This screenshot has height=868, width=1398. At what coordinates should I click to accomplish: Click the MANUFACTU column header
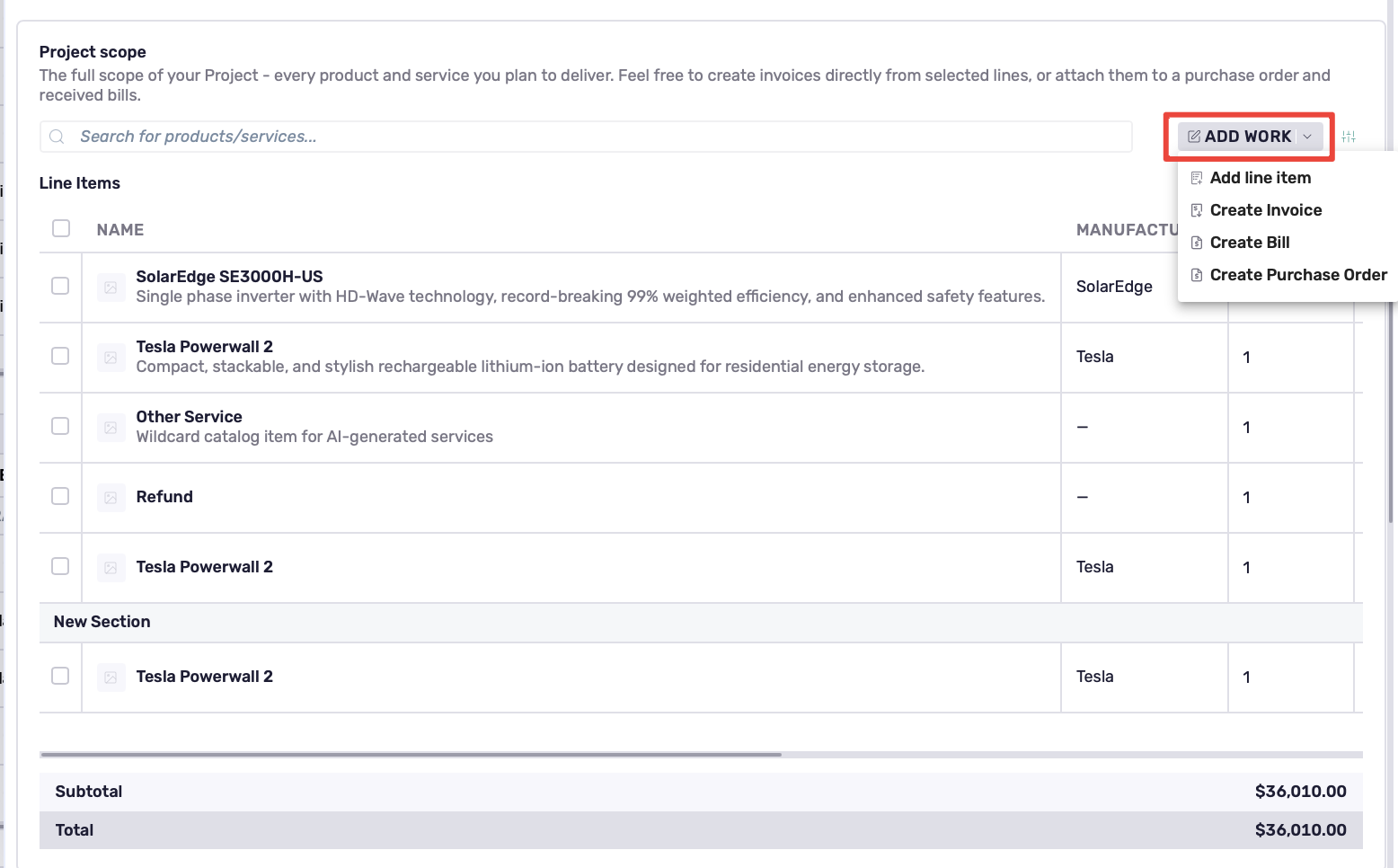1128,230
